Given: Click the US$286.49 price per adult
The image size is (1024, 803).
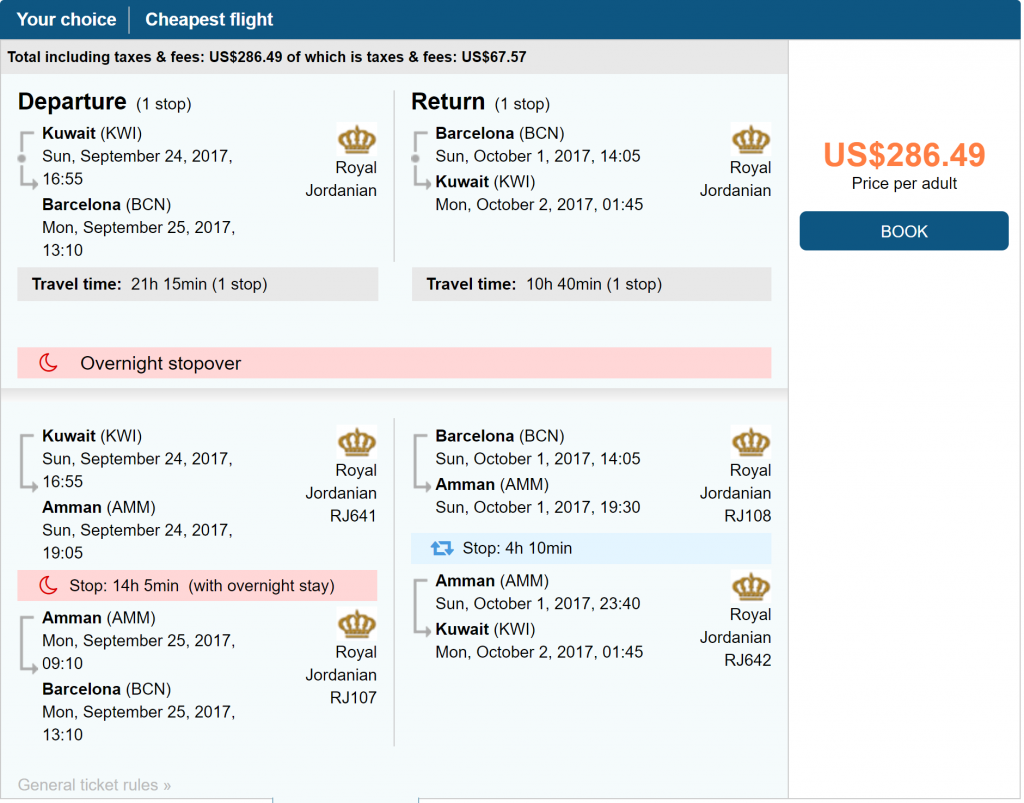Looking at the screenshot, I should (904, 155).
